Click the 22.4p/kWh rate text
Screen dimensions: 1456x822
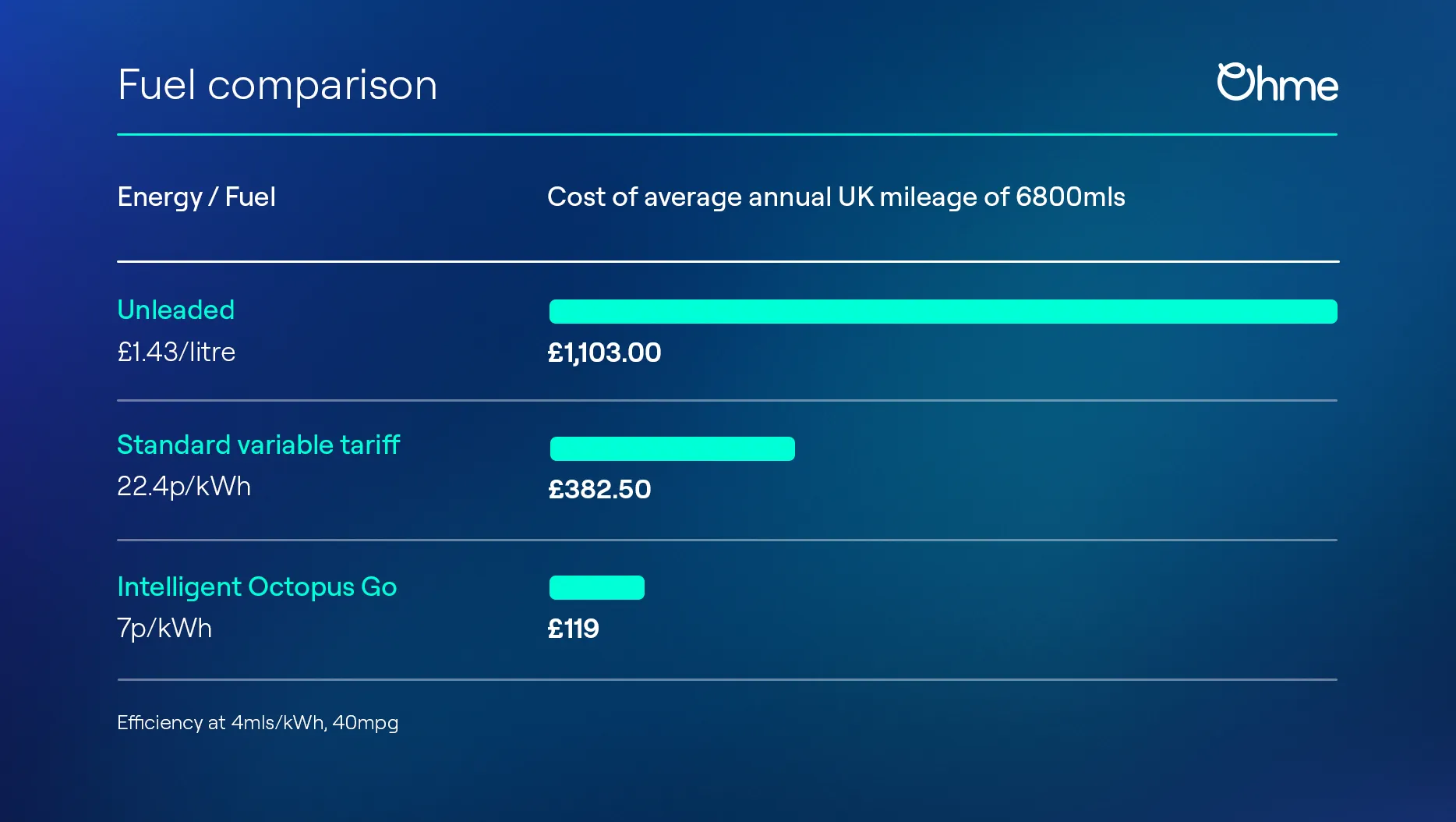(x=184, y=486)
